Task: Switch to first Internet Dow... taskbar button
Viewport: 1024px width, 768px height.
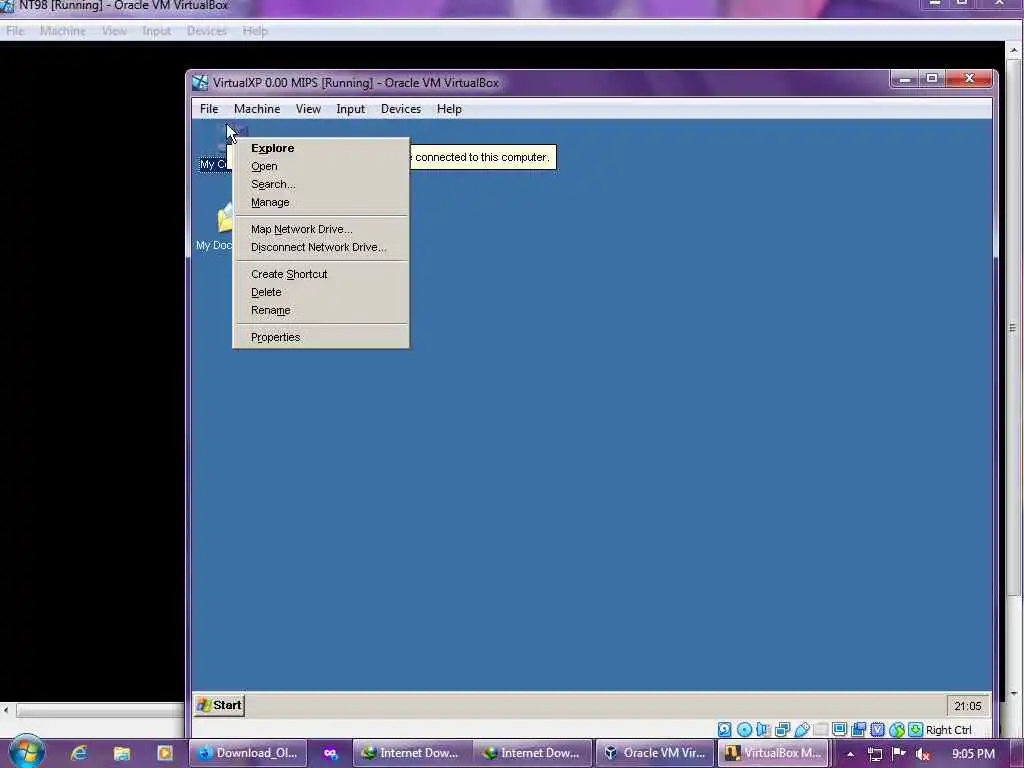Action: point(412,753)
